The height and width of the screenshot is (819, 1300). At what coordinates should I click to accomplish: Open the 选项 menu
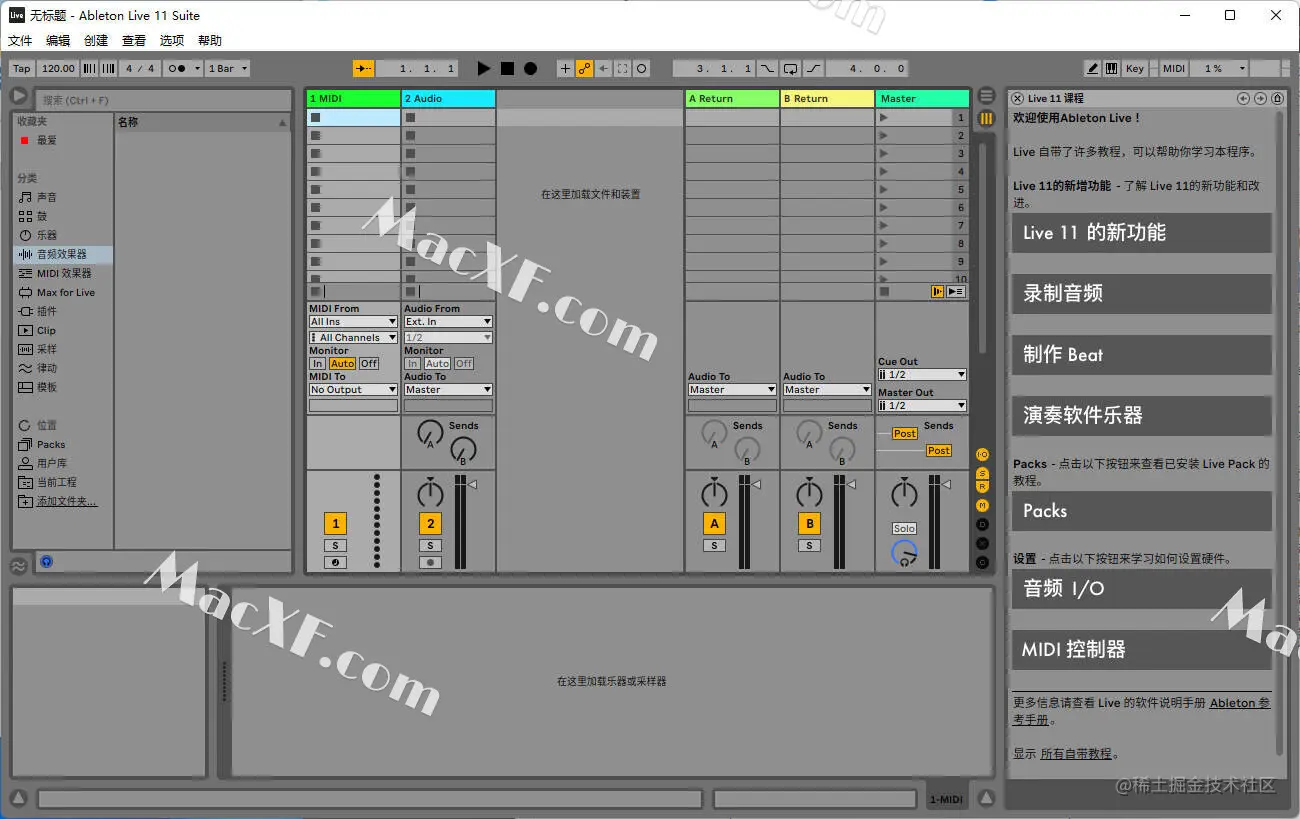coord(172,41)
